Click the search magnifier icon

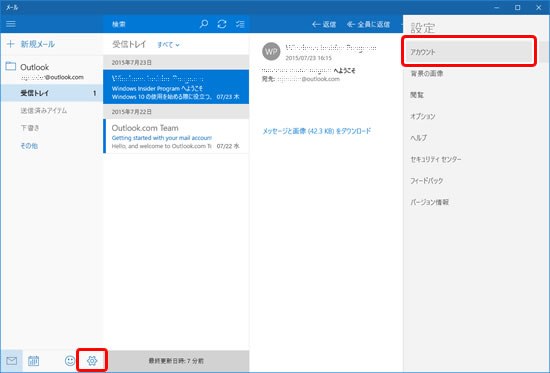point(204,24)
